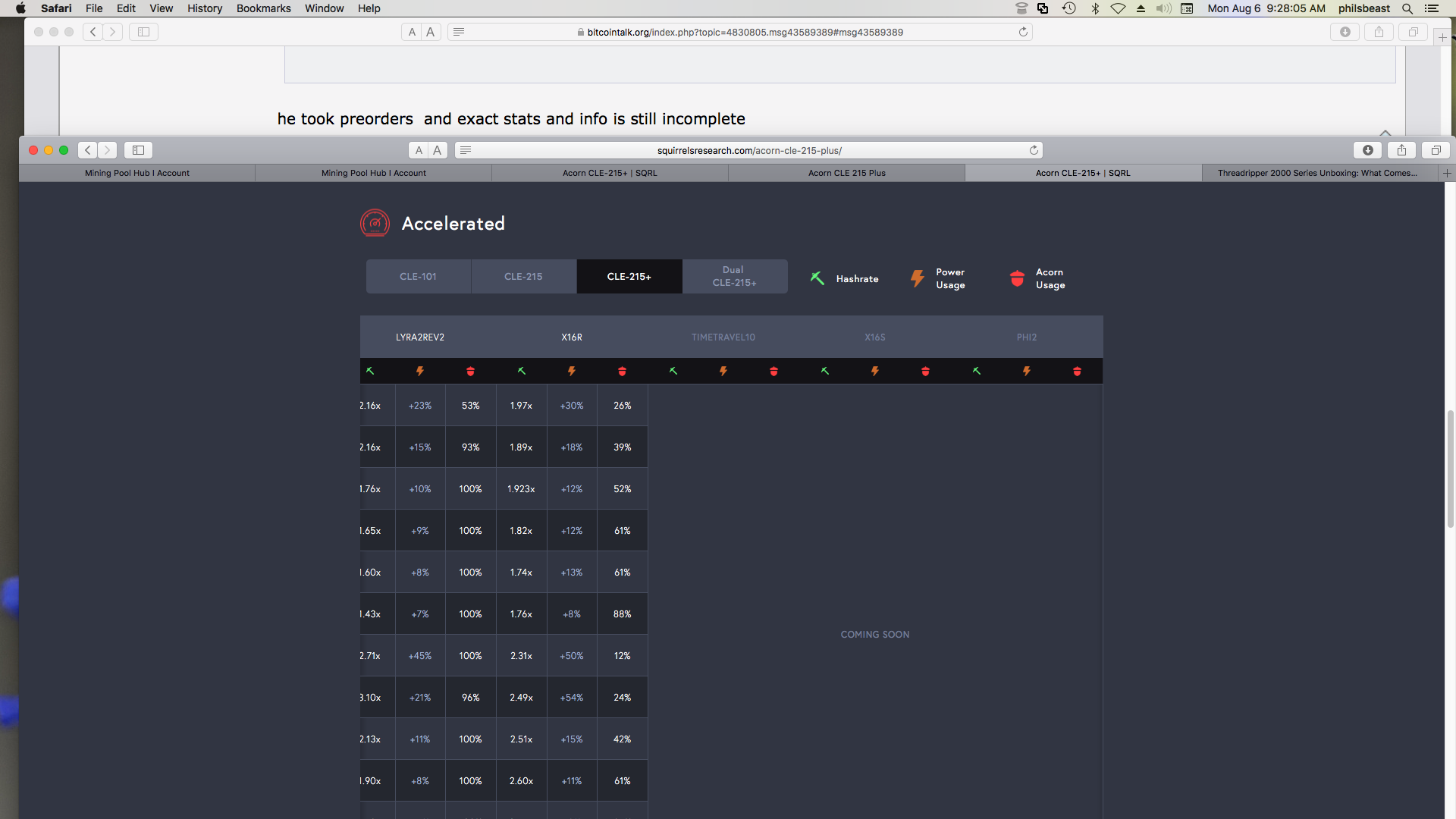Click the COMING SOON text
This screenshot has height=819, width=1456.
(875, 635)
